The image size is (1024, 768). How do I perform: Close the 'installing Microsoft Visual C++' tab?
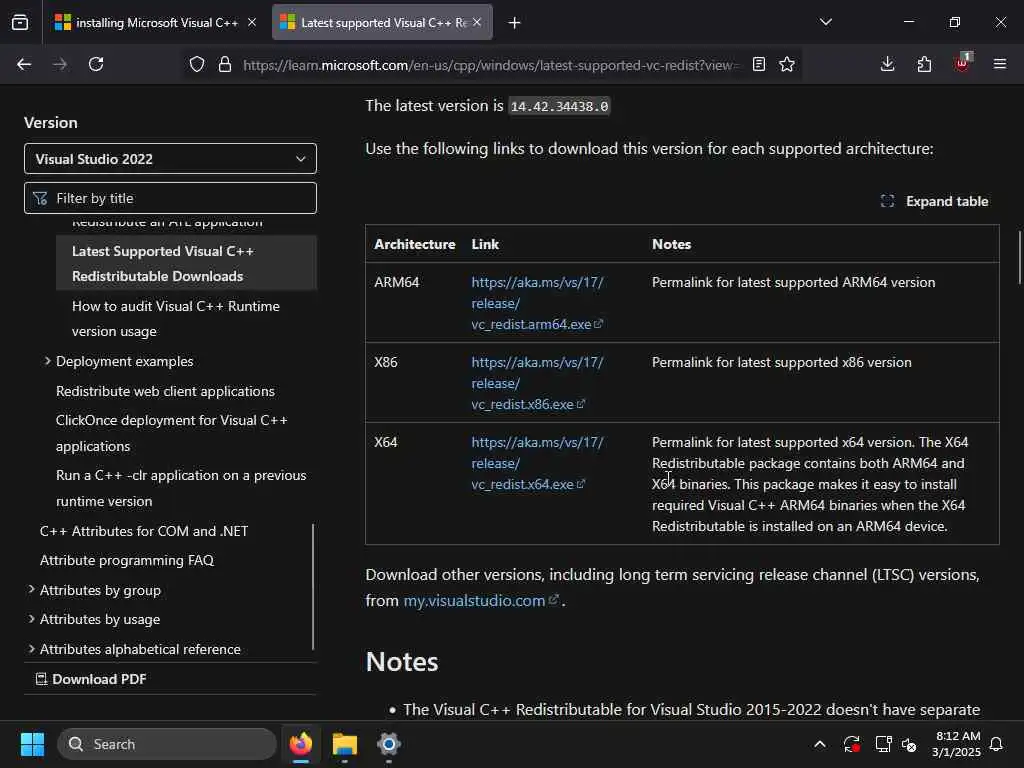coord(252,22)
